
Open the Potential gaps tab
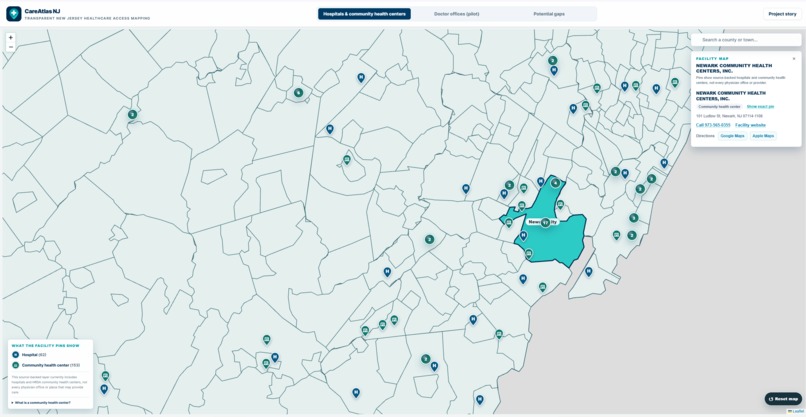tap(549, 14)
